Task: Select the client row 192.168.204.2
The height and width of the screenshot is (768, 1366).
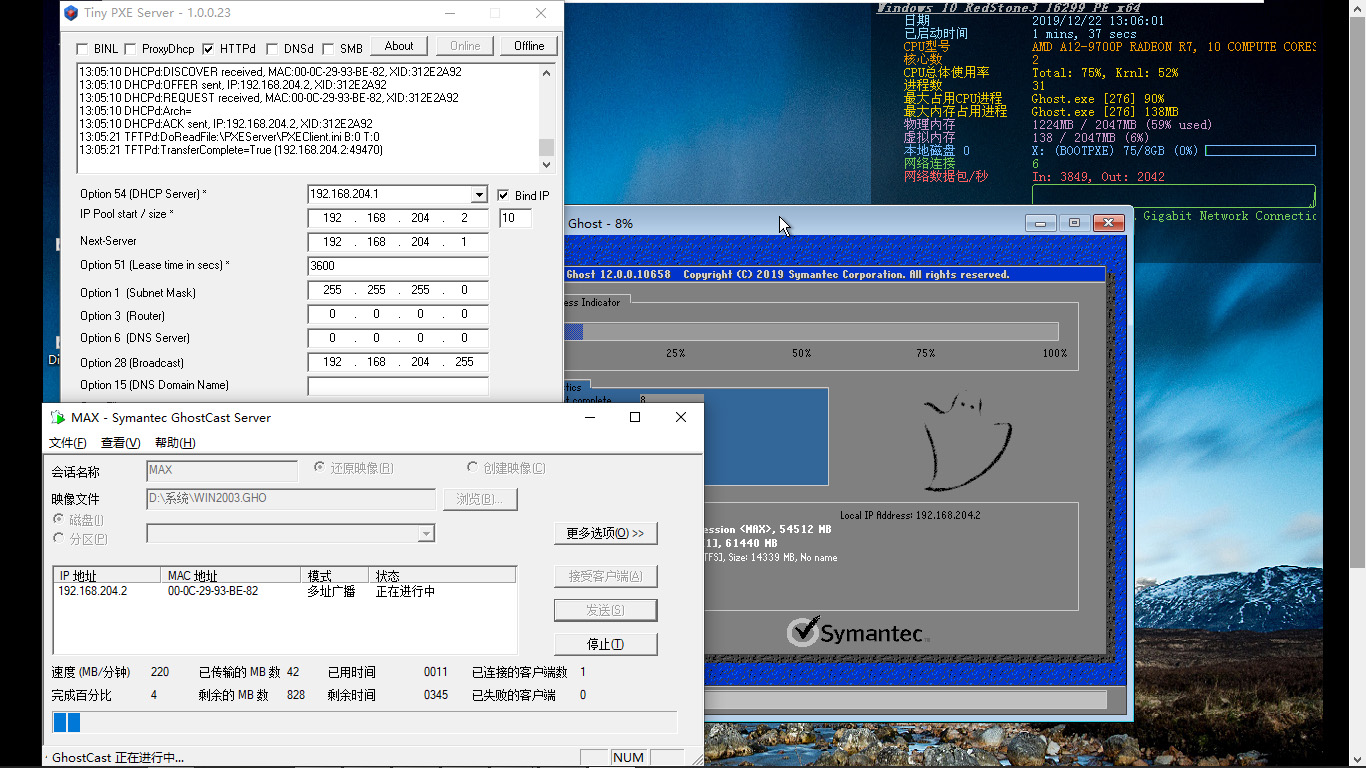Action: pos(285,591)
